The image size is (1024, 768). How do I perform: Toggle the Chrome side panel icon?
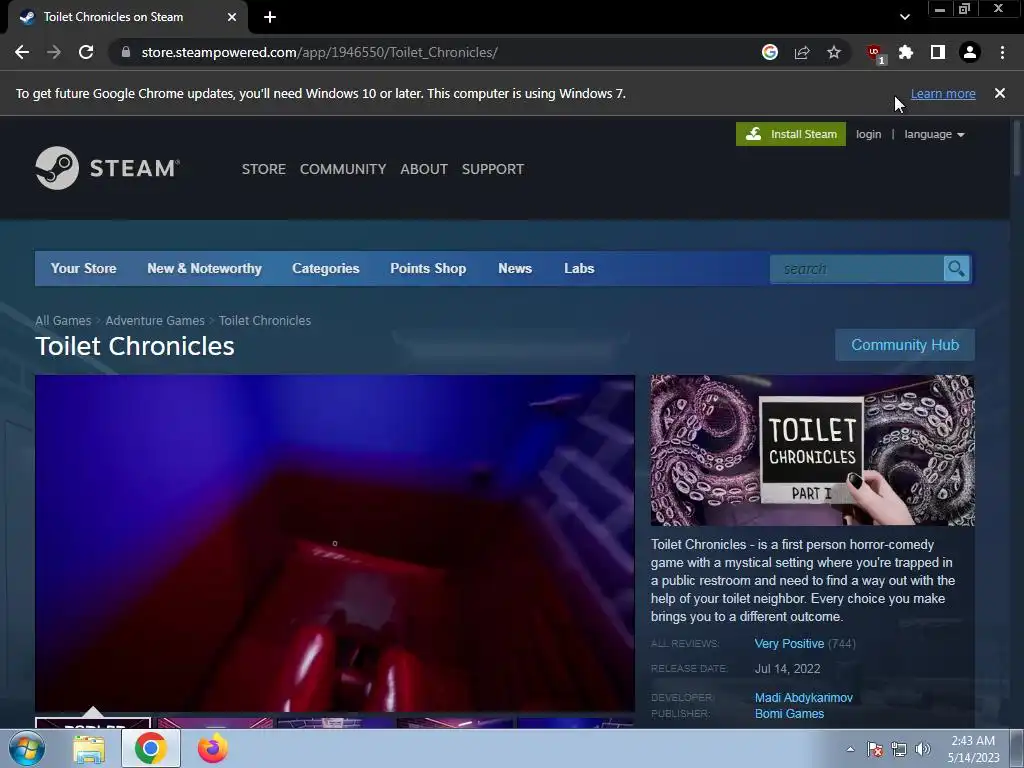(x=938, y=52)
